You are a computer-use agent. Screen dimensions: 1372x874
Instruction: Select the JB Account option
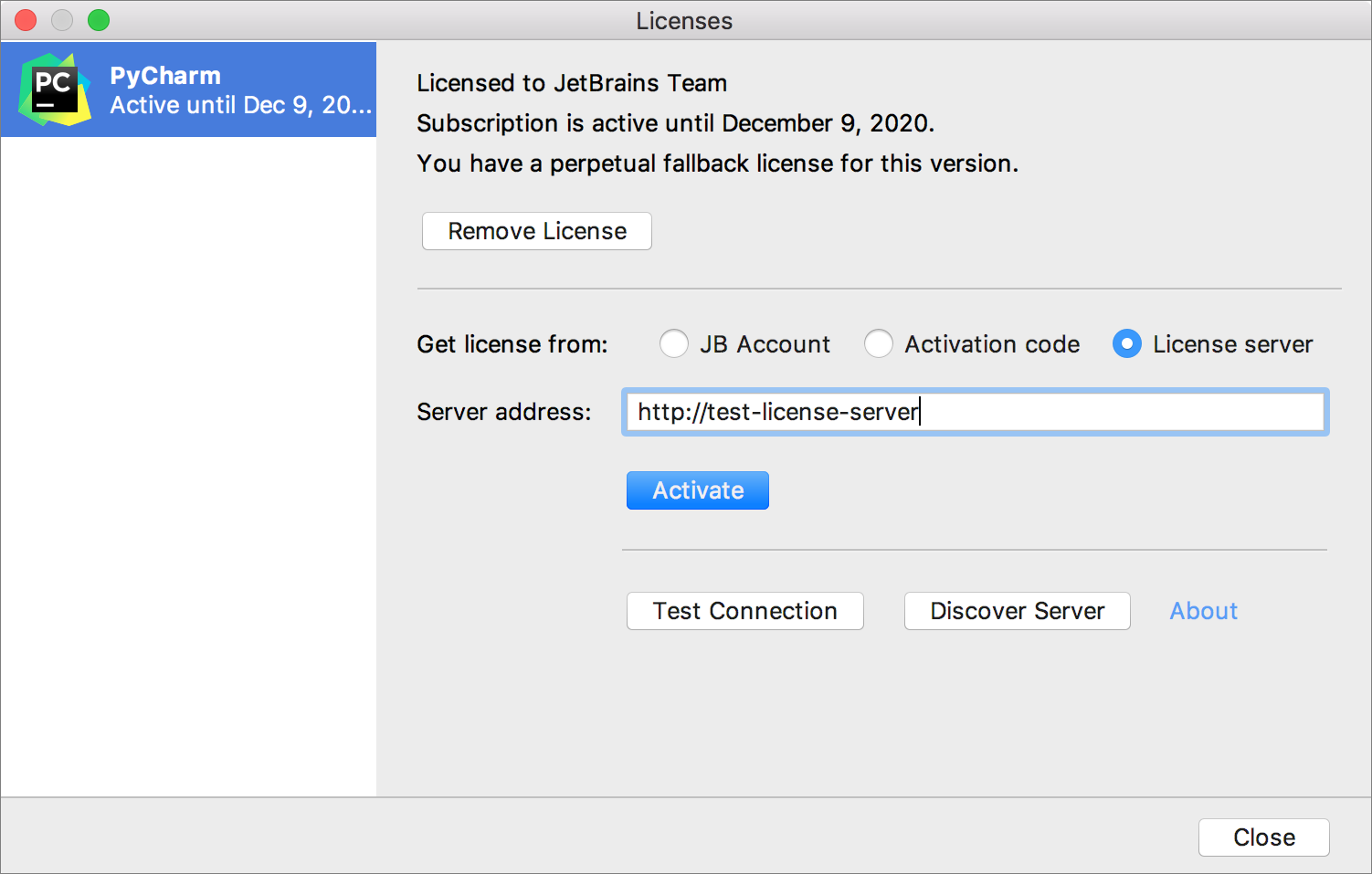673,343
